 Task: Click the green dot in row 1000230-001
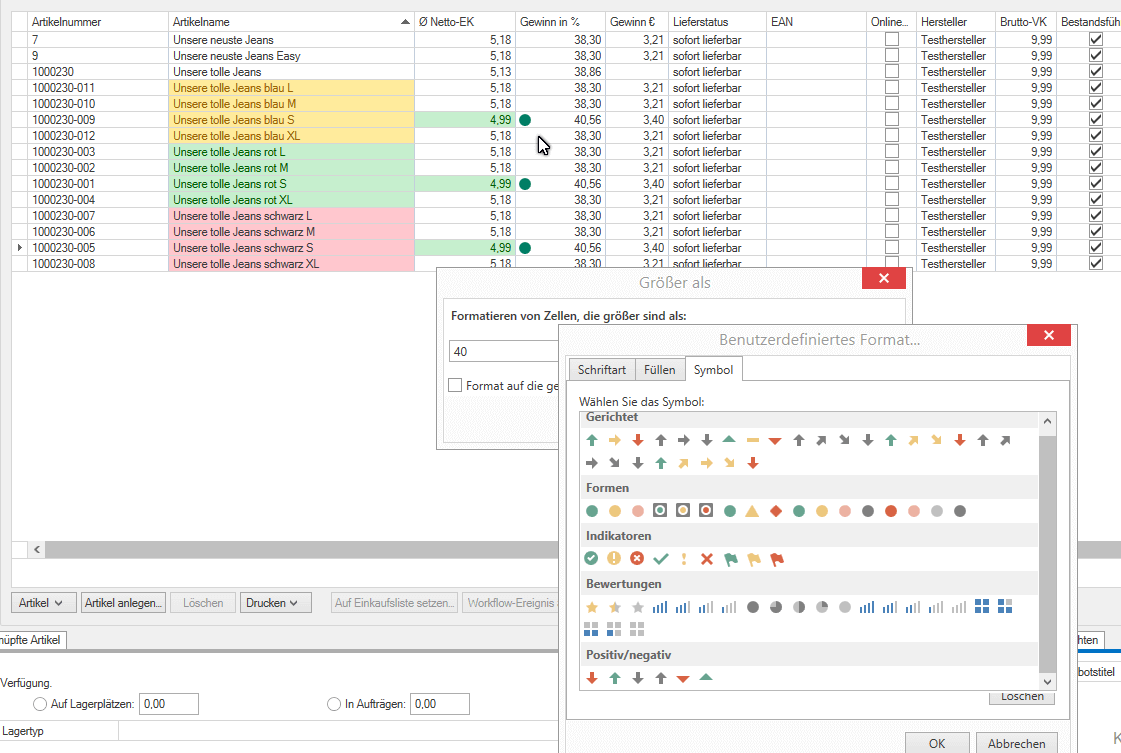[525, 184]
